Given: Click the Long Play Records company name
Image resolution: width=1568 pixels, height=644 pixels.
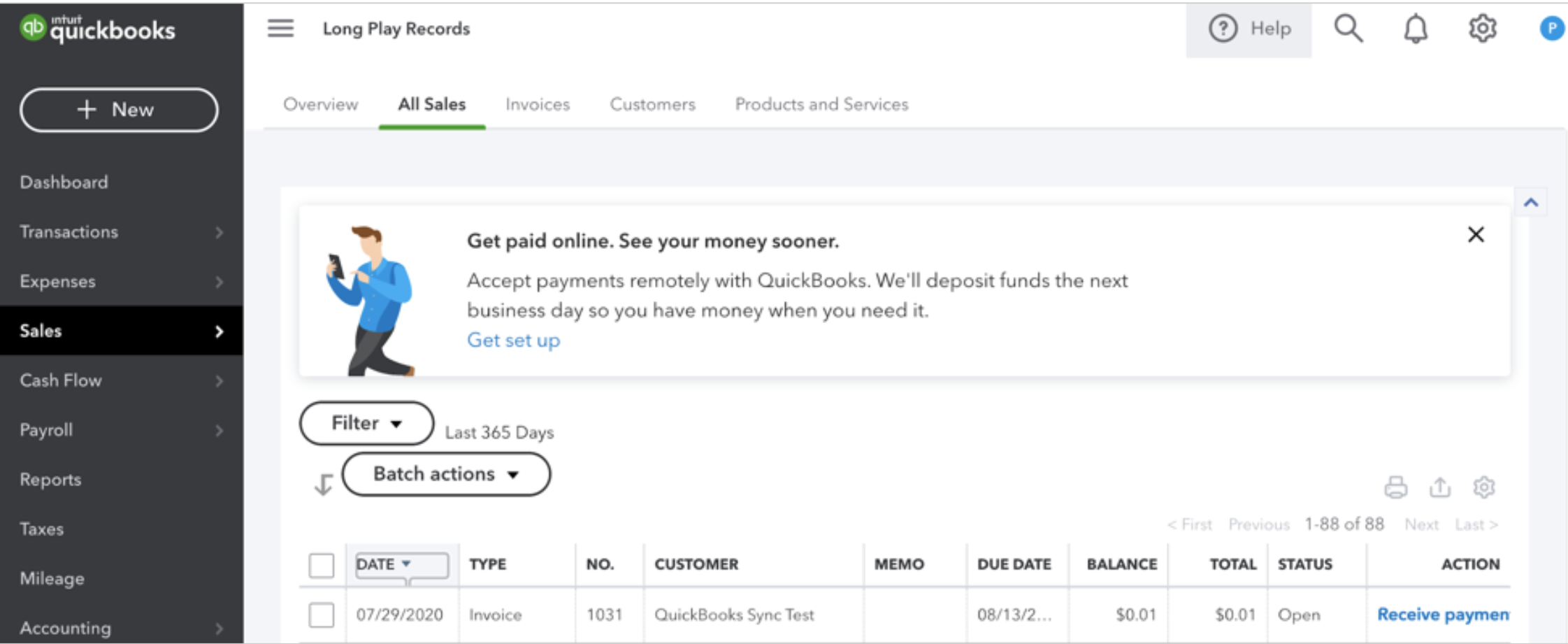Looking at the screenshot, I should point(396,29).
